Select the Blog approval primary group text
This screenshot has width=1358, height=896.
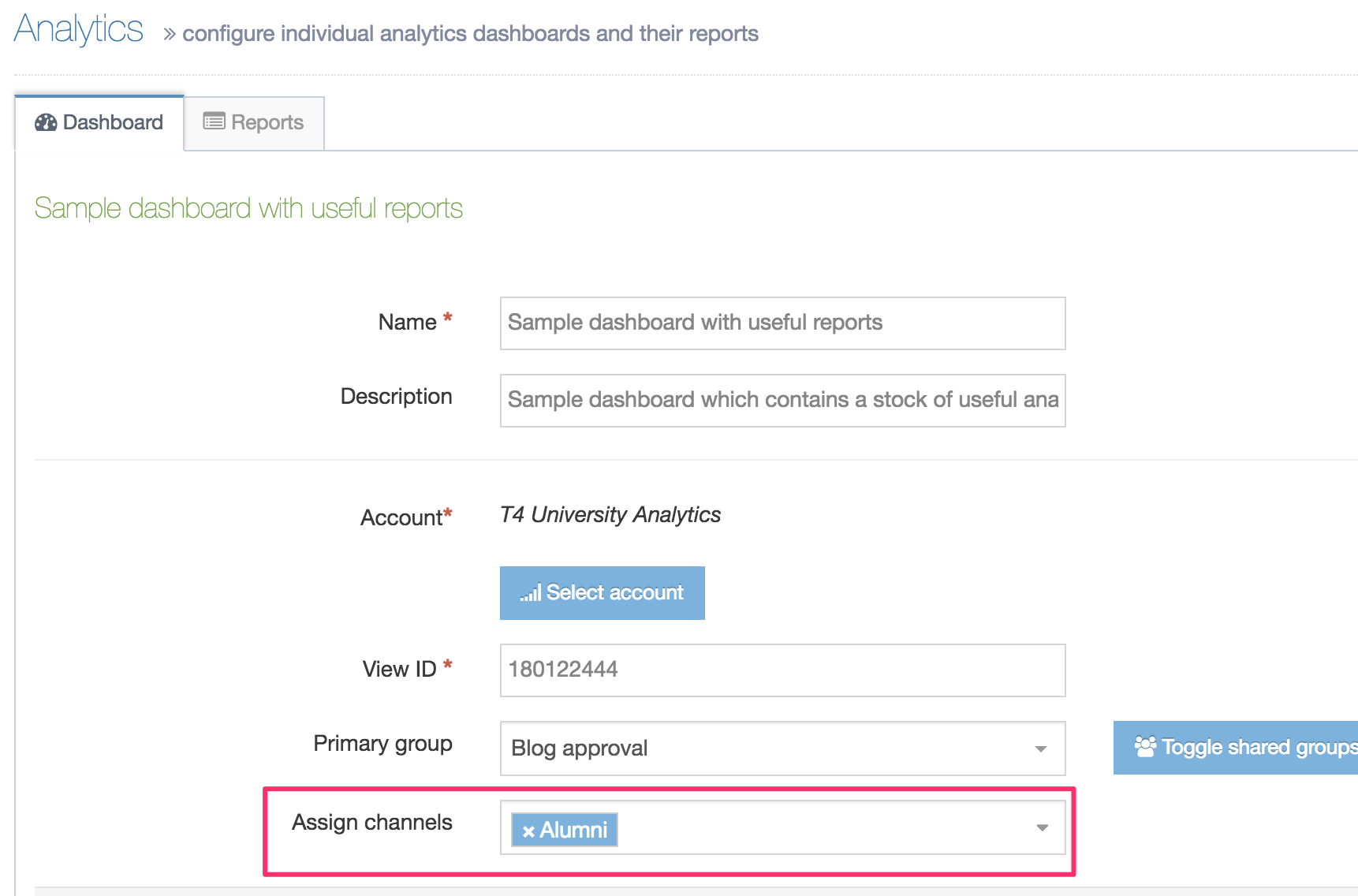(580, 749)
